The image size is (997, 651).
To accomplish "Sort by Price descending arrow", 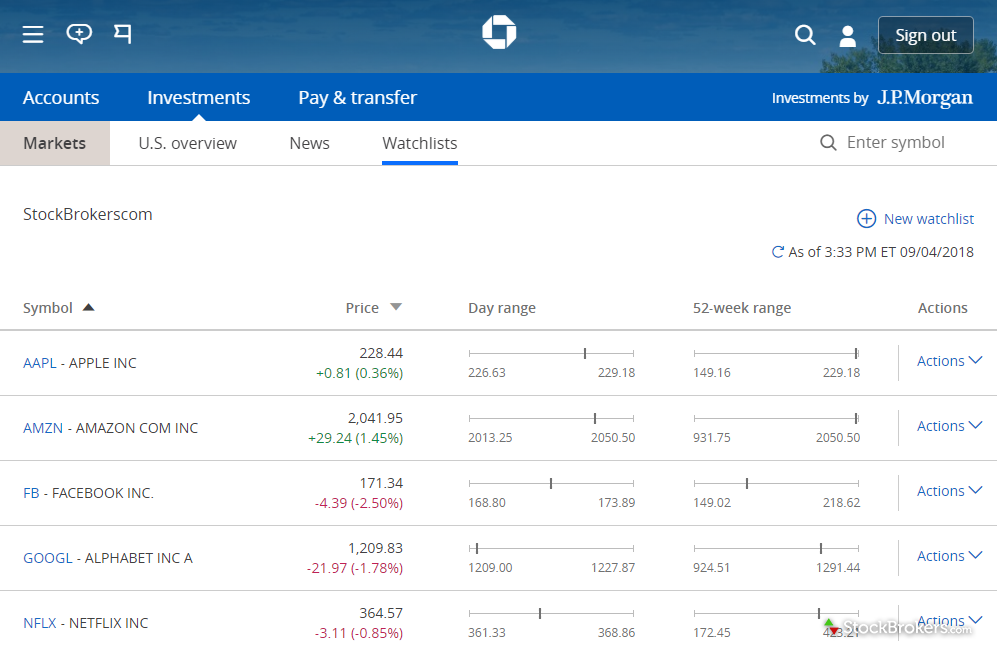I will (x=395, y=307).
